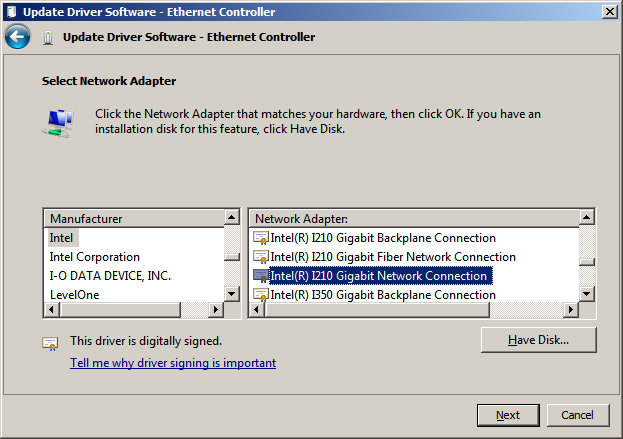This screenshot has height=439, width=623.
Task: Go back with the blue arrow button
Action: coord(17,37)
